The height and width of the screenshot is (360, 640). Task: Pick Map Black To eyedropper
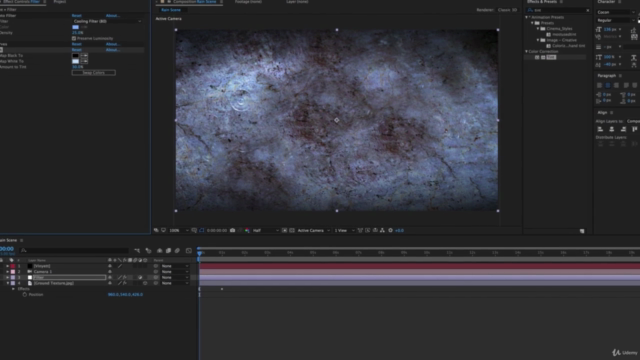[84, 56]
